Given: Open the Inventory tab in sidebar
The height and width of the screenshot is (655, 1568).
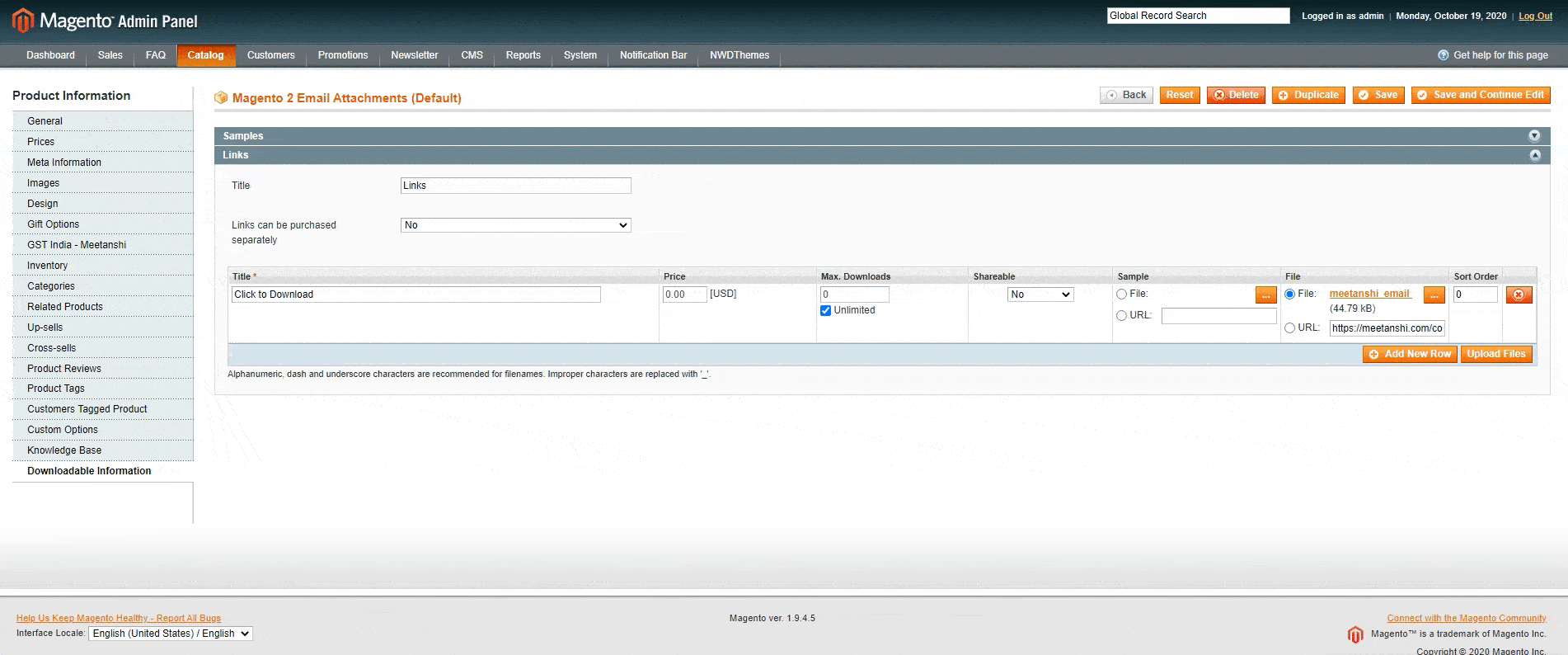Looking at the screenshot, I should click(x=47, y=266).
